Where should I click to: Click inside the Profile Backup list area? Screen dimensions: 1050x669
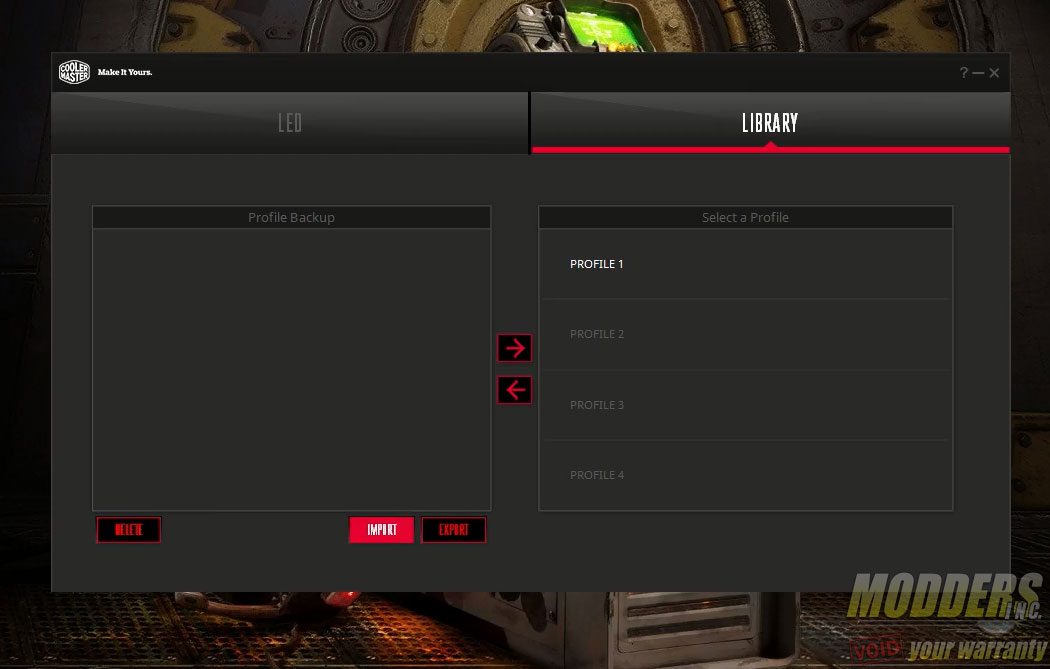point(291,370)
